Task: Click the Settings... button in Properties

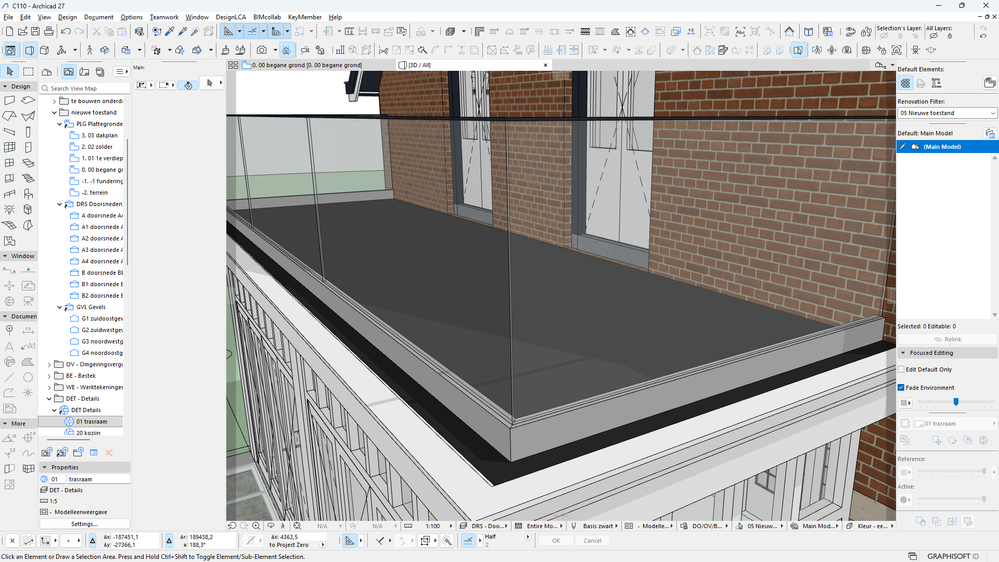Action: [x=84, y=523]
